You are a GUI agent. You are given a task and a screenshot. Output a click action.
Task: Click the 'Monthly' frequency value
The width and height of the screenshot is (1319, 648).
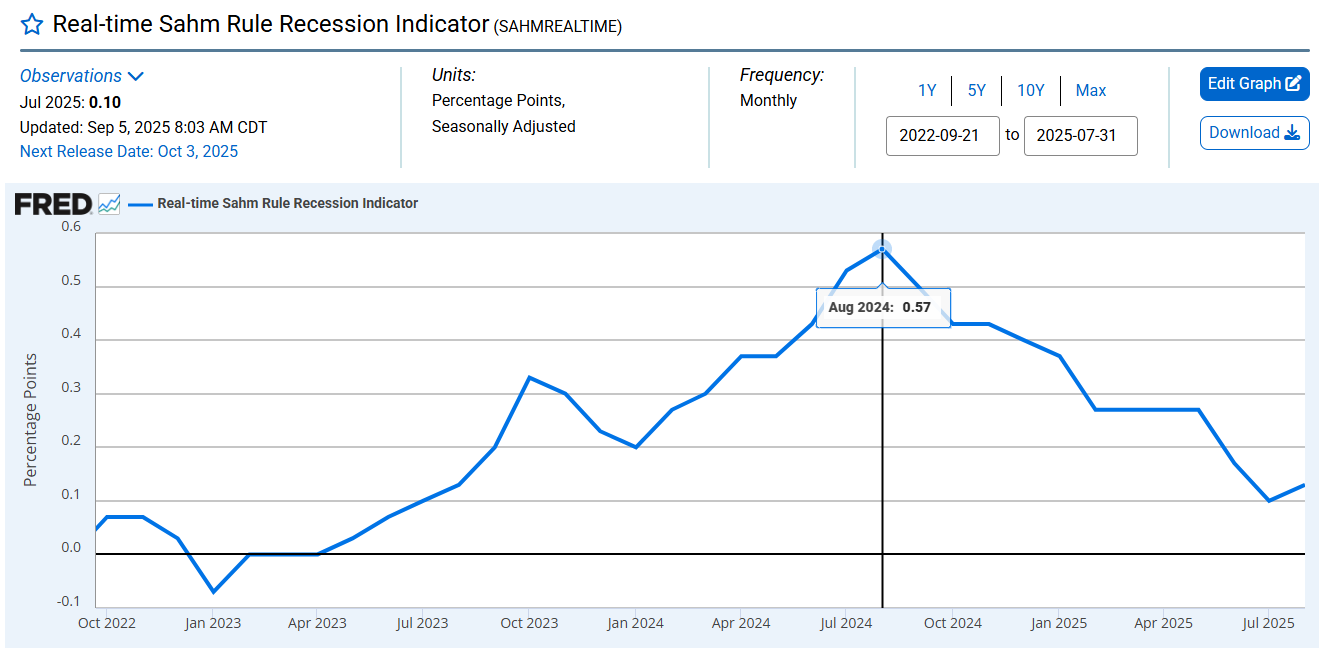click(x=768, y=101)
